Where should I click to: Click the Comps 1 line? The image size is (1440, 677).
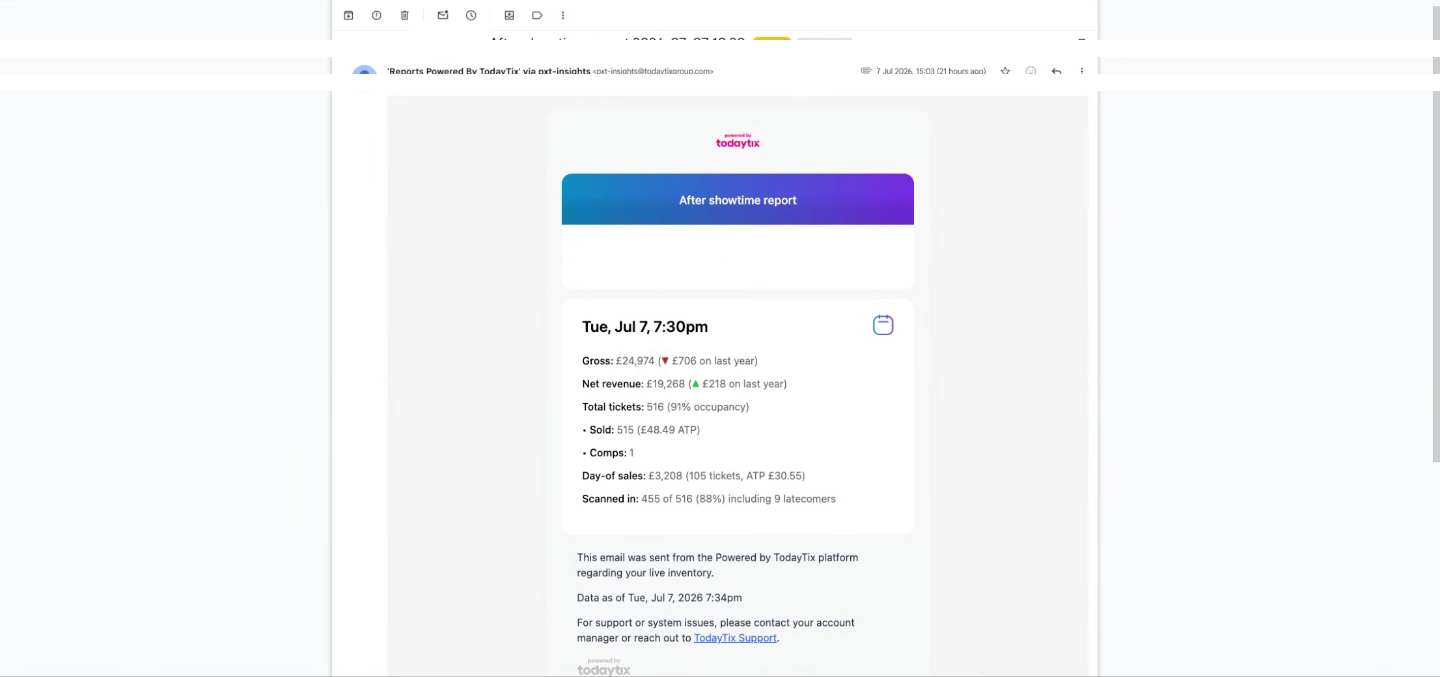(x=608, y=453)
